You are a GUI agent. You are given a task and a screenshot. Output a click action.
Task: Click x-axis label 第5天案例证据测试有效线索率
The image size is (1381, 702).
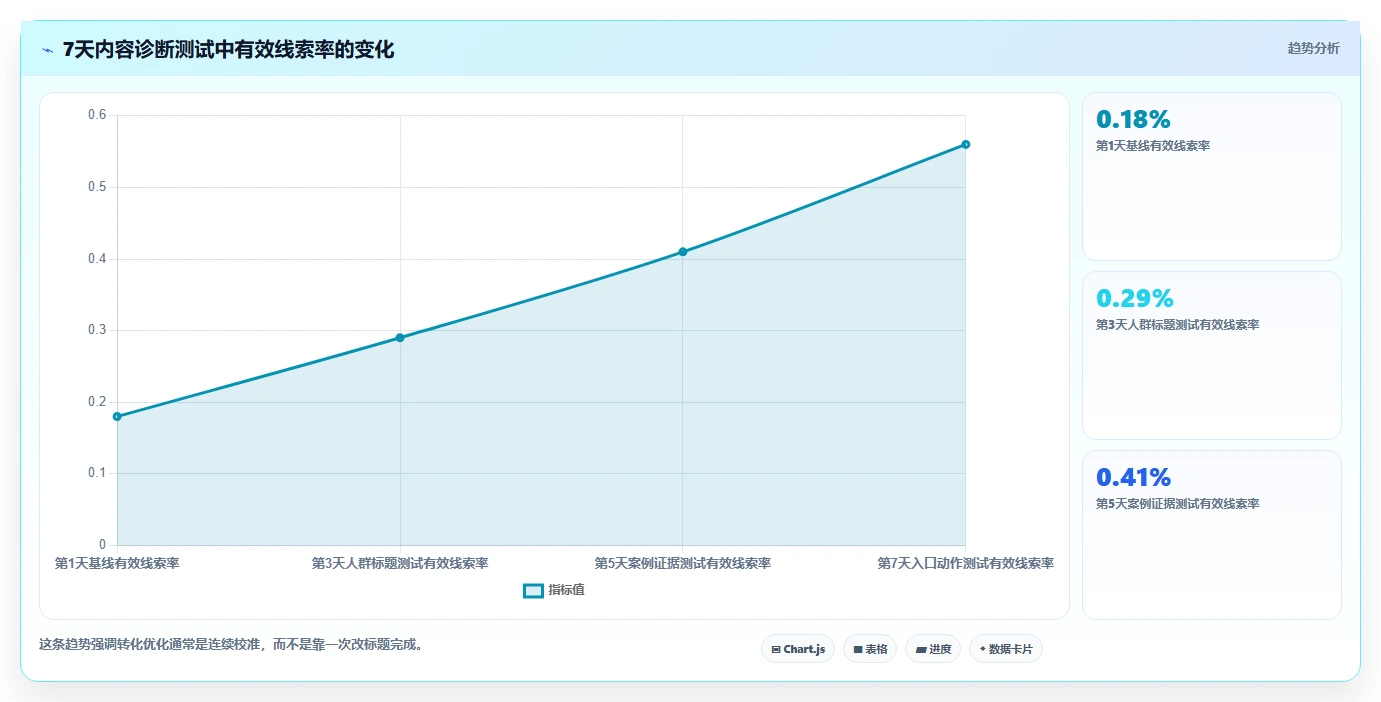tap(683, 564)
